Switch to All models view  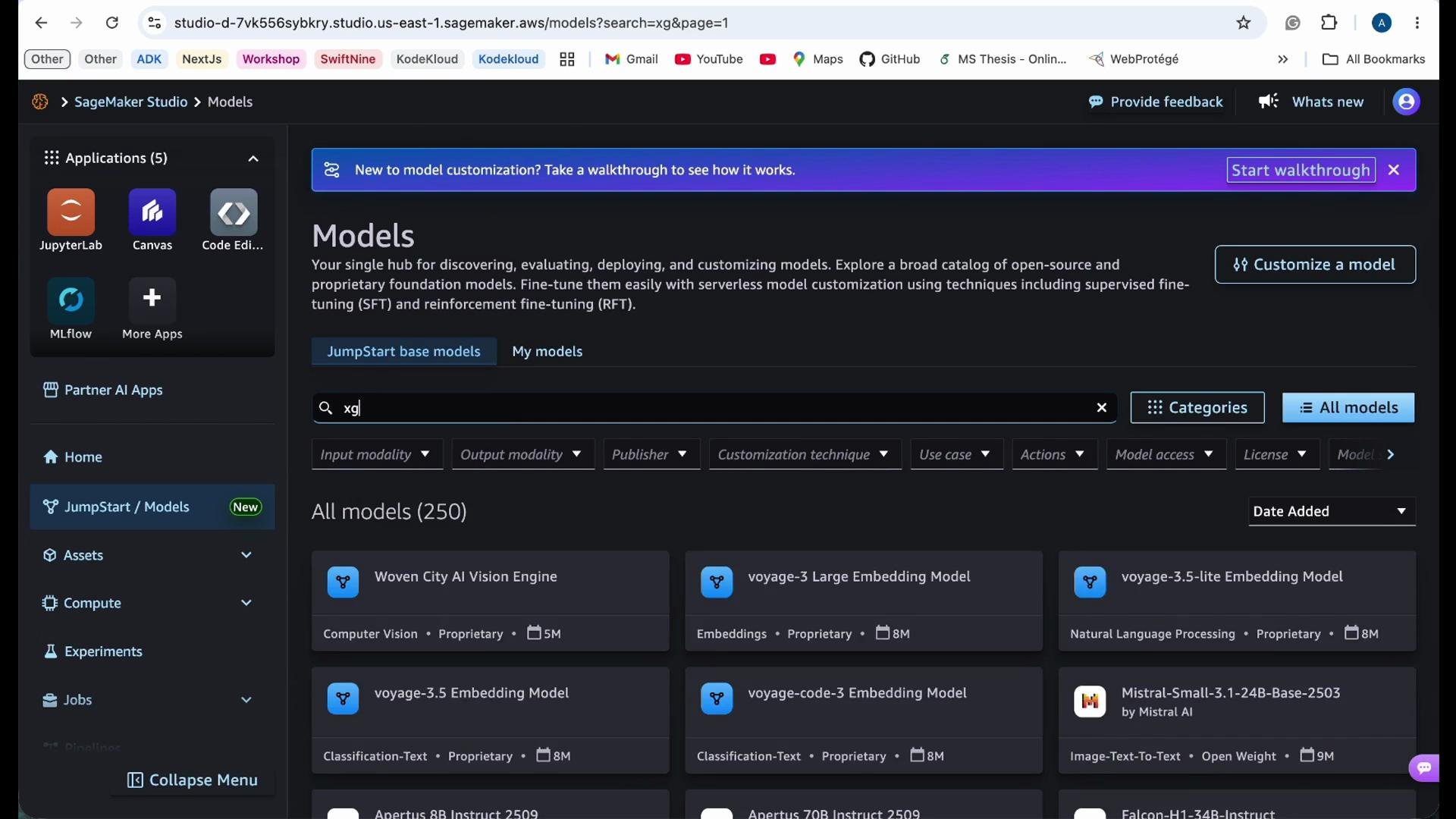click(1348, 408)
